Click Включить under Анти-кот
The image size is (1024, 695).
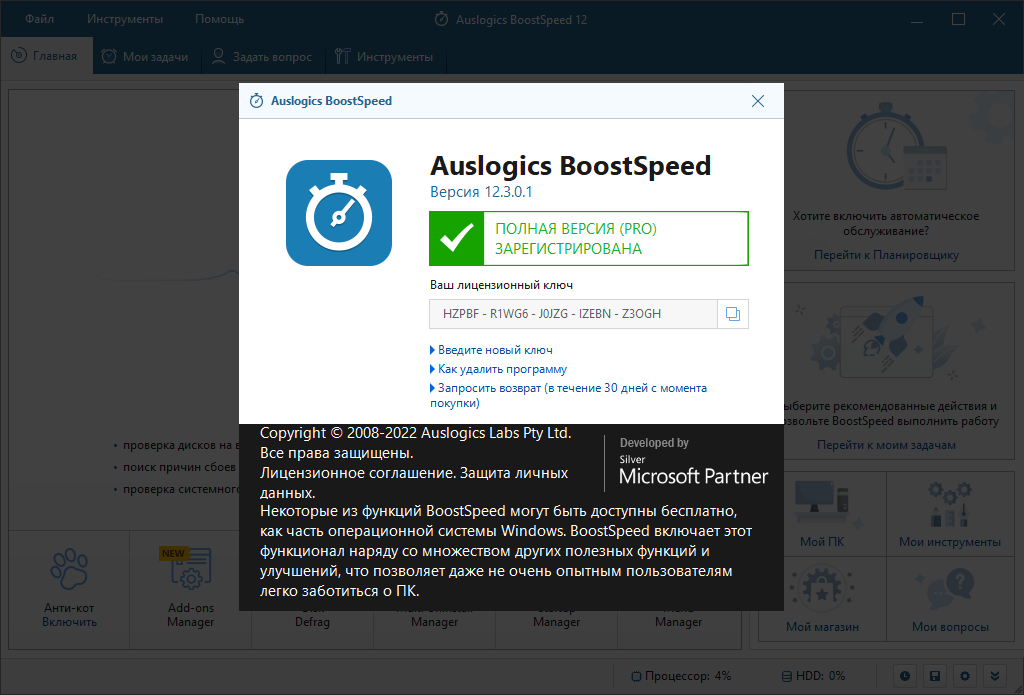[69, 622]
